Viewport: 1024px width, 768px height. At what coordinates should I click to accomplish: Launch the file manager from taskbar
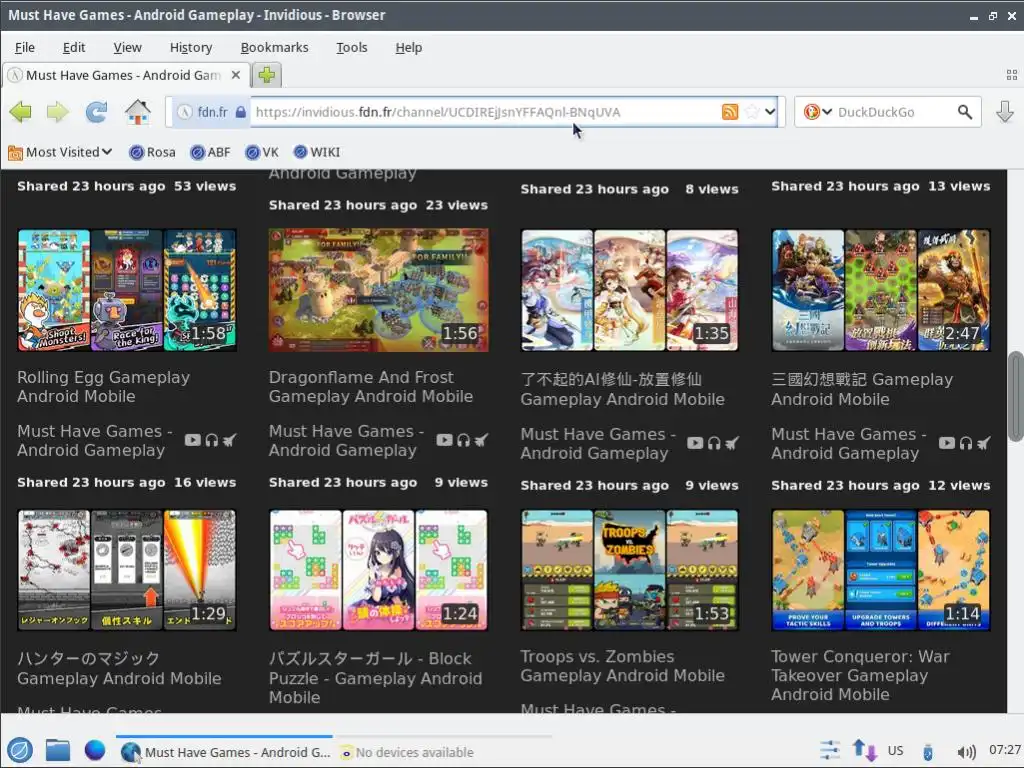coord(57,750)
